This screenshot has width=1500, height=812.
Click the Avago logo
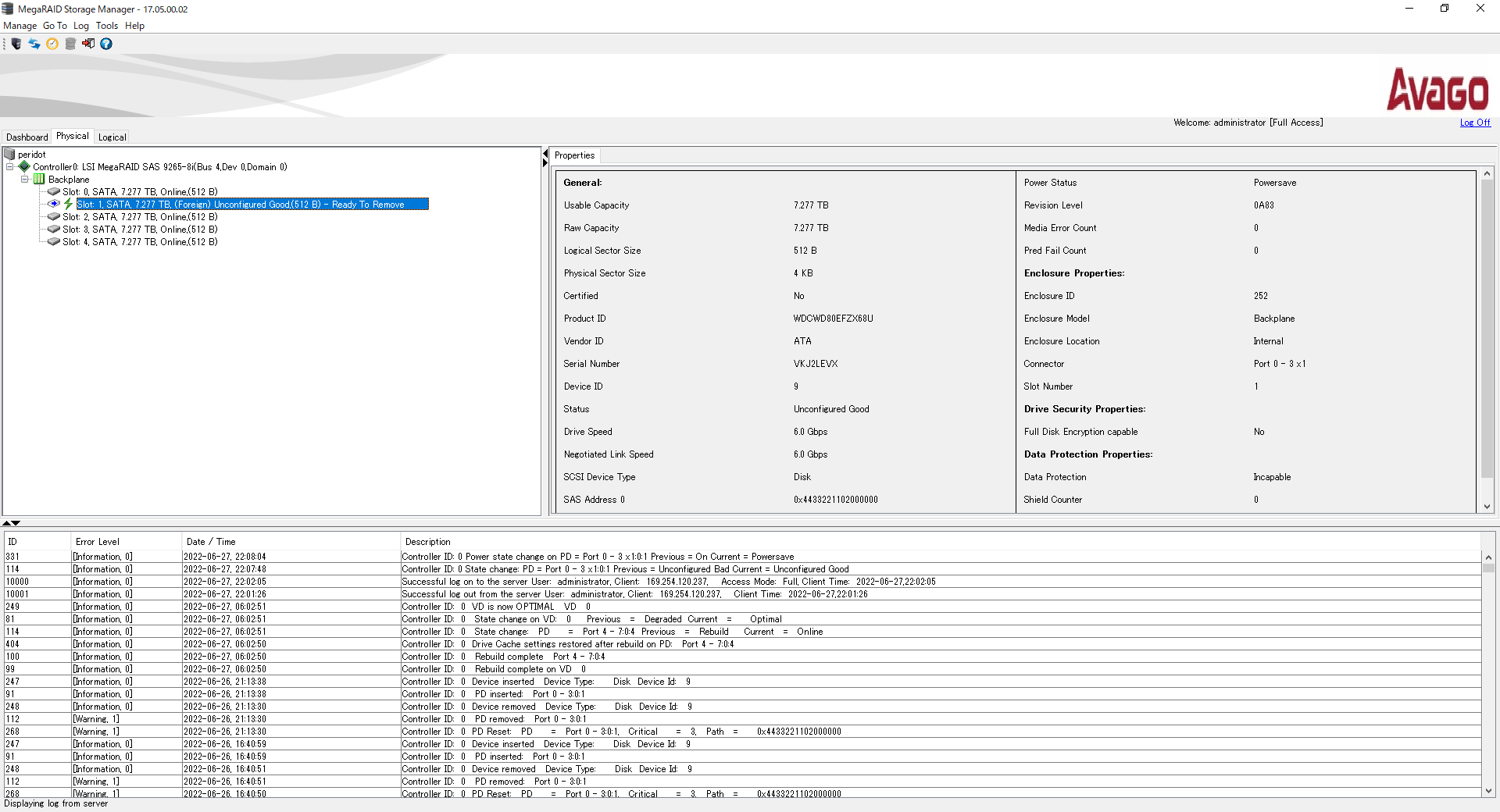tap(1437, 89)
